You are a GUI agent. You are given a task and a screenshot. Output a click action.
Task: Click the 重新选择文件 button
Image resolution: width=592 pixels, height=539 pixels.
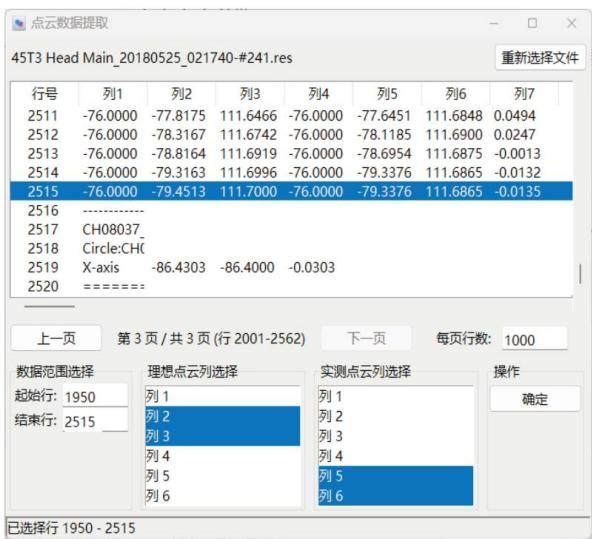(x=540, y=58)
